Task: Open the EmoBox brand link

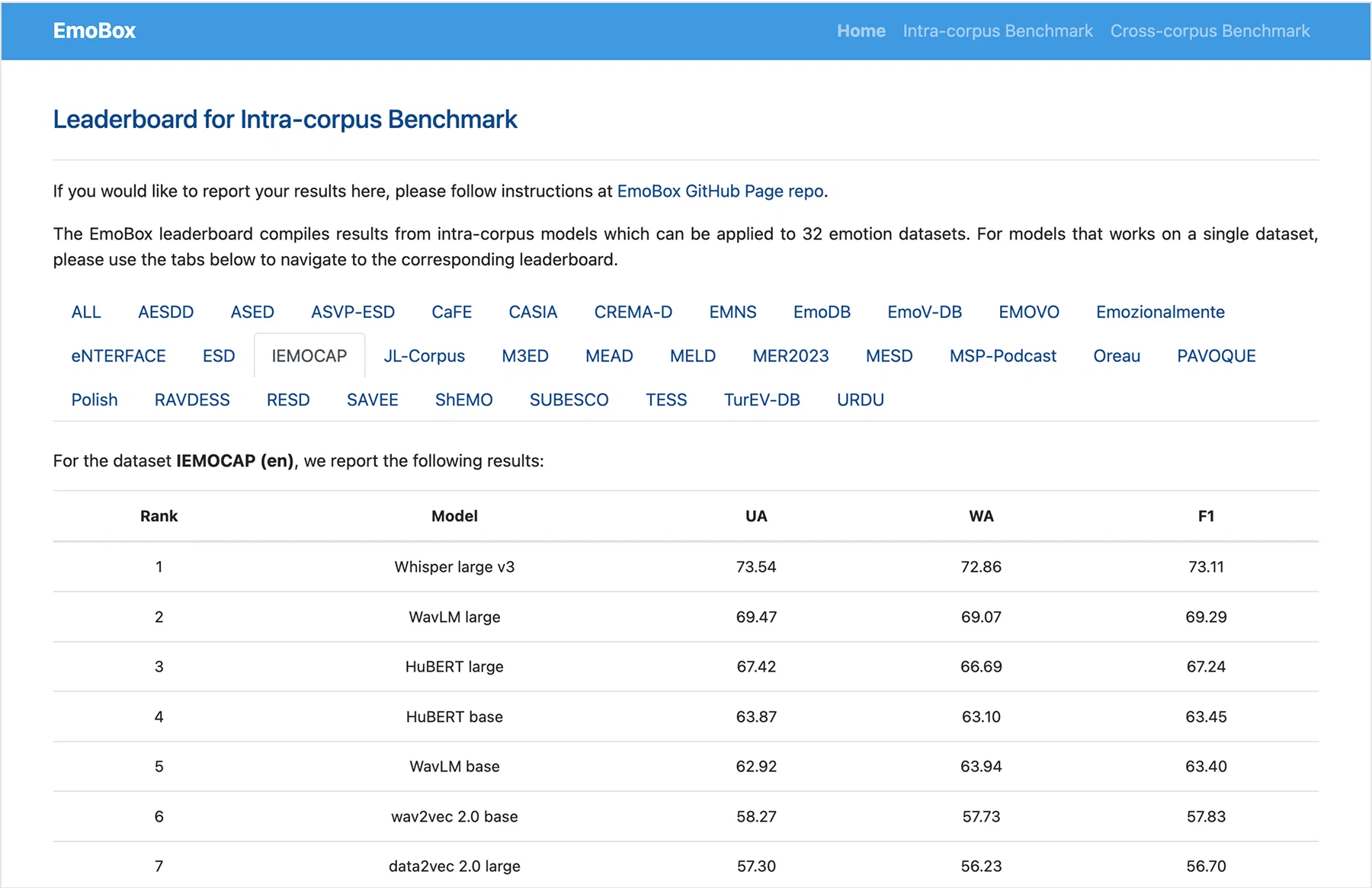Action: click(x=95, y=30)
